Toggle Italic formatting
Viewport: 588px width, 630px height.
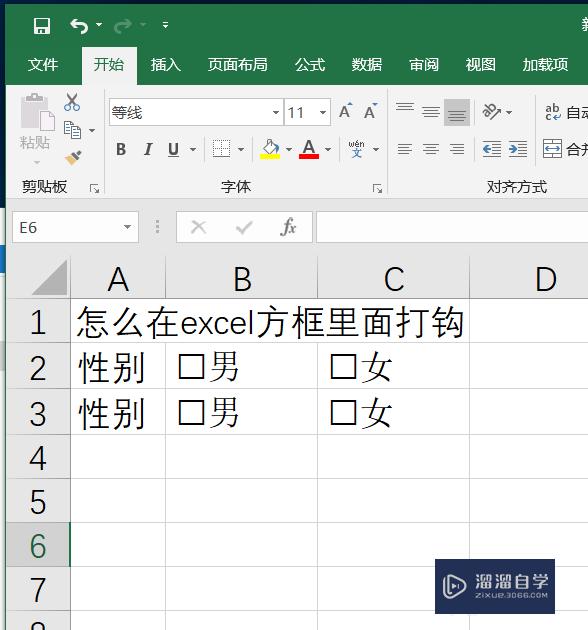click(x=148, y=149)
